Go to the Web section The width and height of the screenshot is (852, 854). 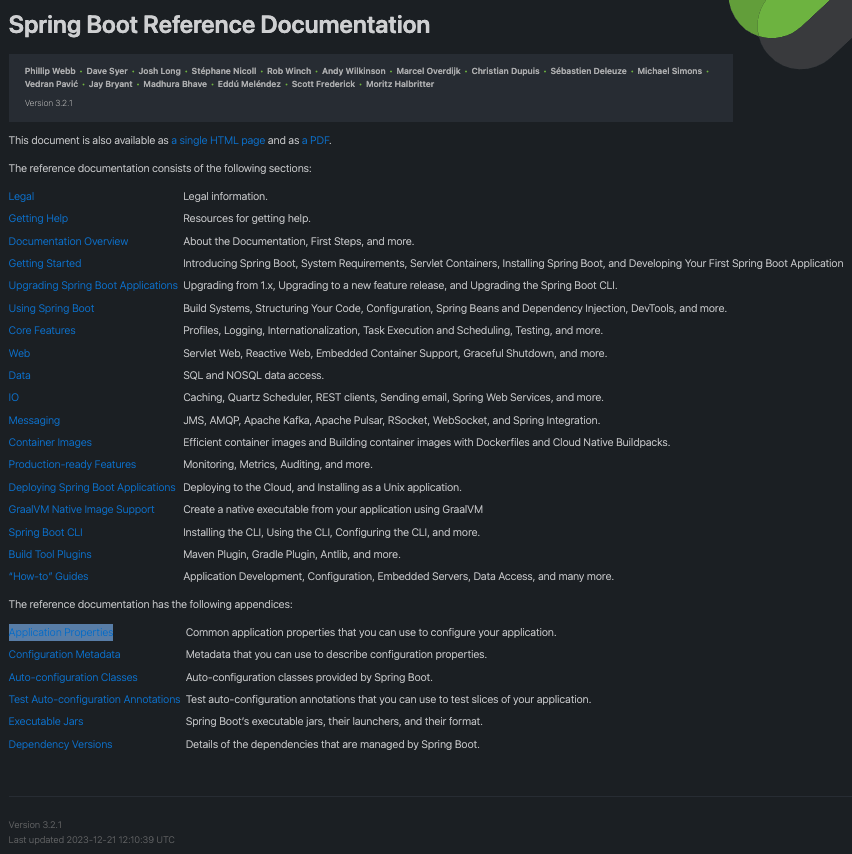[x=19, y=353]
